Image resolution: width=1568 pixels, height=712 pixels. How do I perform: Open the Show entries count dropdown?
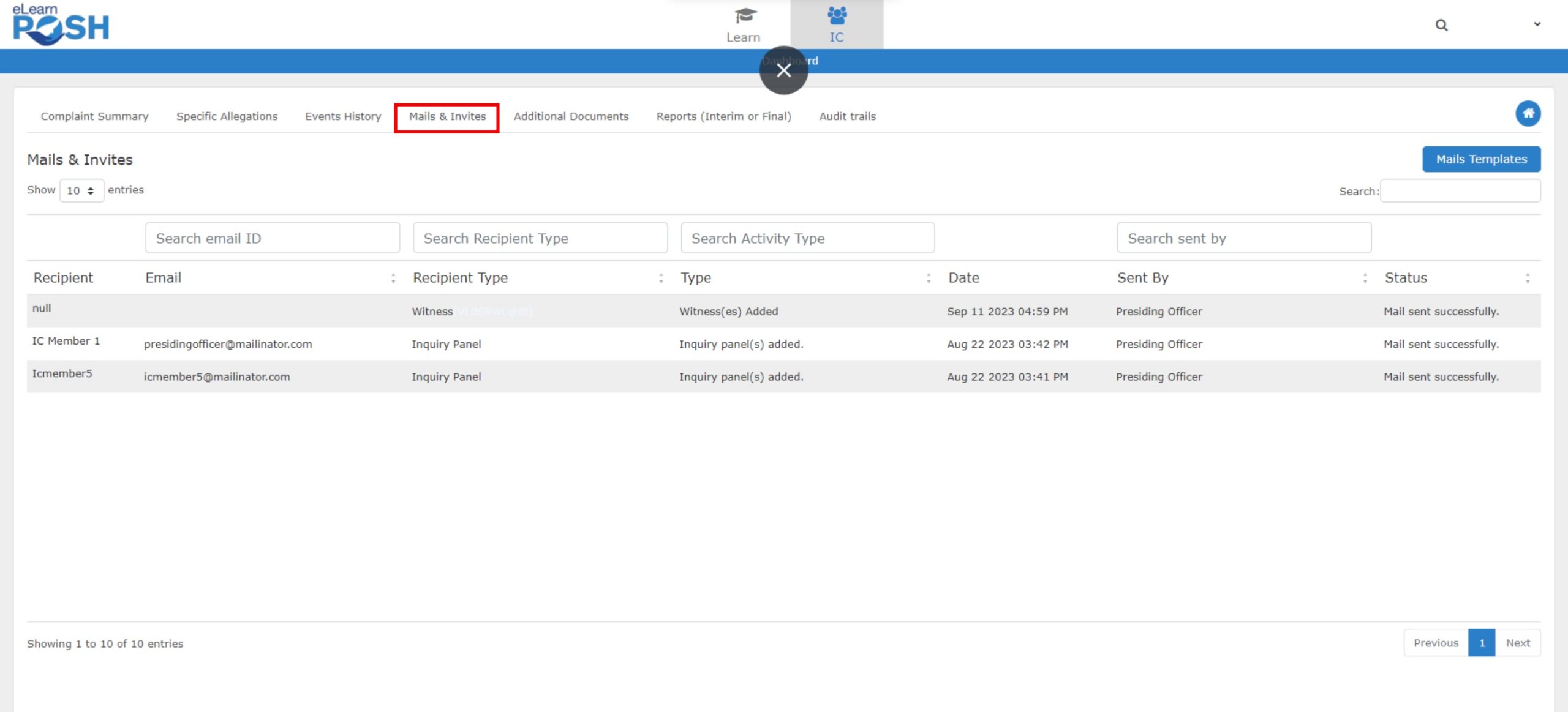(81, 190)
